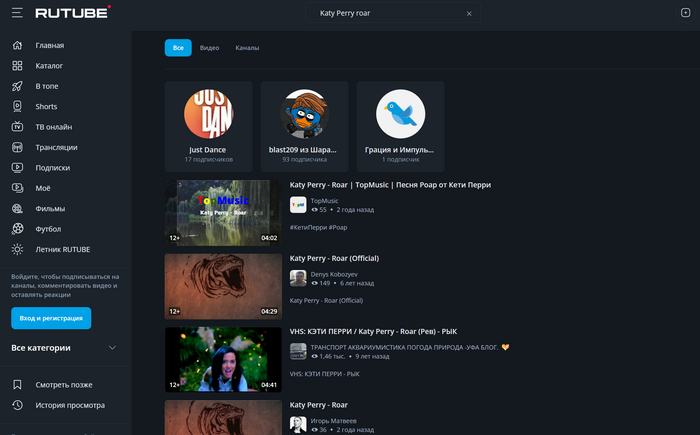The image size is (700, 435).
Task: Click ТРАНСПОРТ АКВАРИУМИСТИКА channel avatar
Action: tap(298, 351)
